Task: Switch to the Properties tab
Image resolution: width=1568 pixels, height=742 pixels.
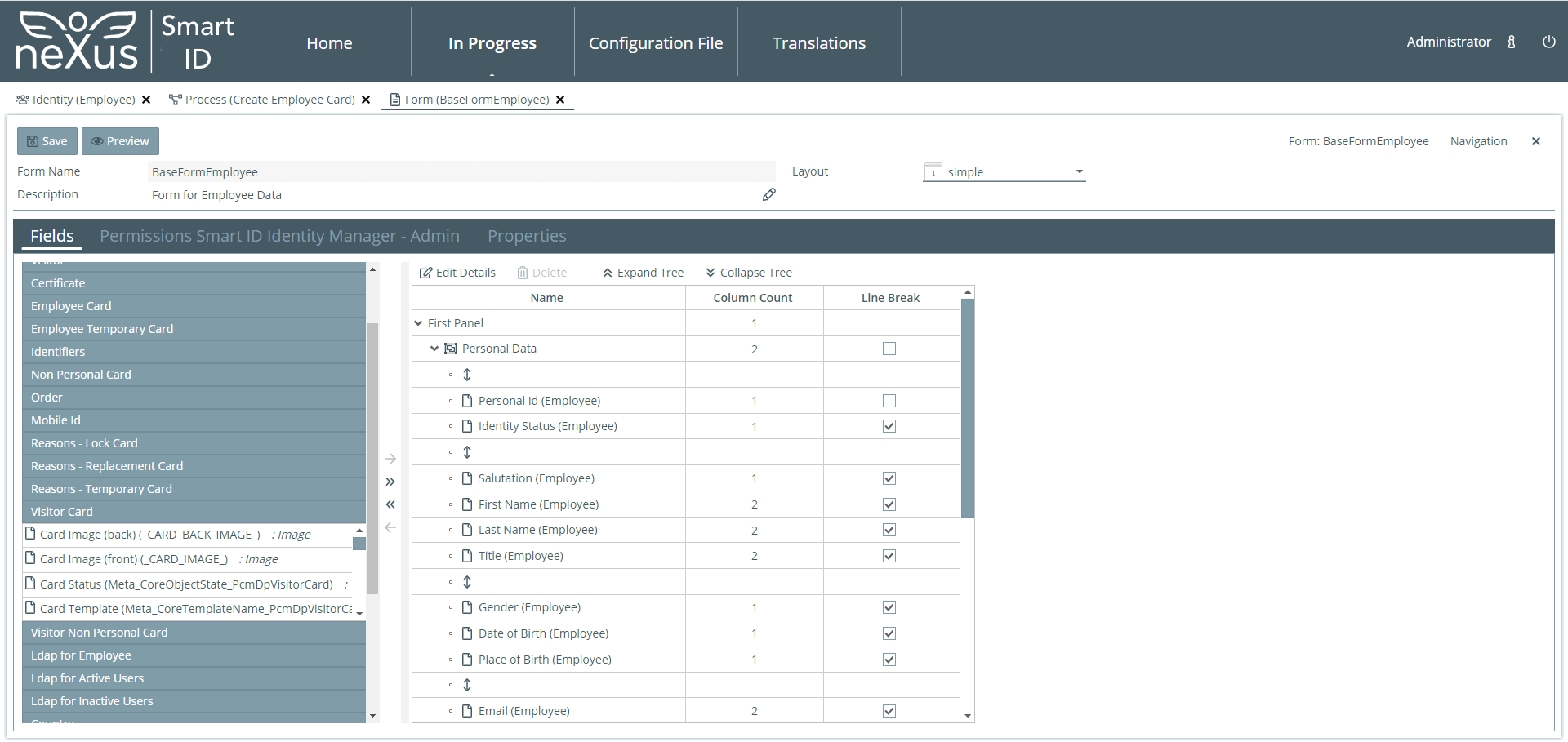Action: 527,236
